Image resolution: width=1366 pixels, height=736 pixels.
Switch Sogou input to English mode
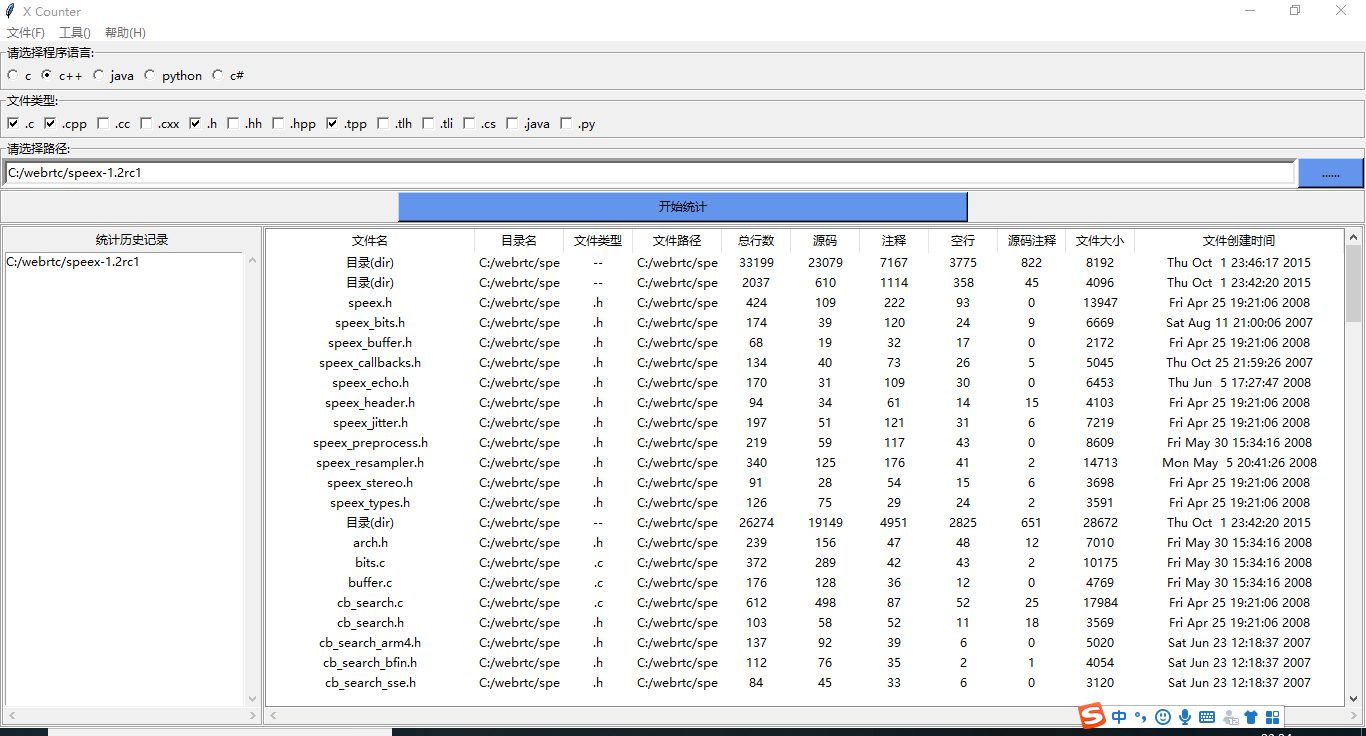click(1119, 717)
